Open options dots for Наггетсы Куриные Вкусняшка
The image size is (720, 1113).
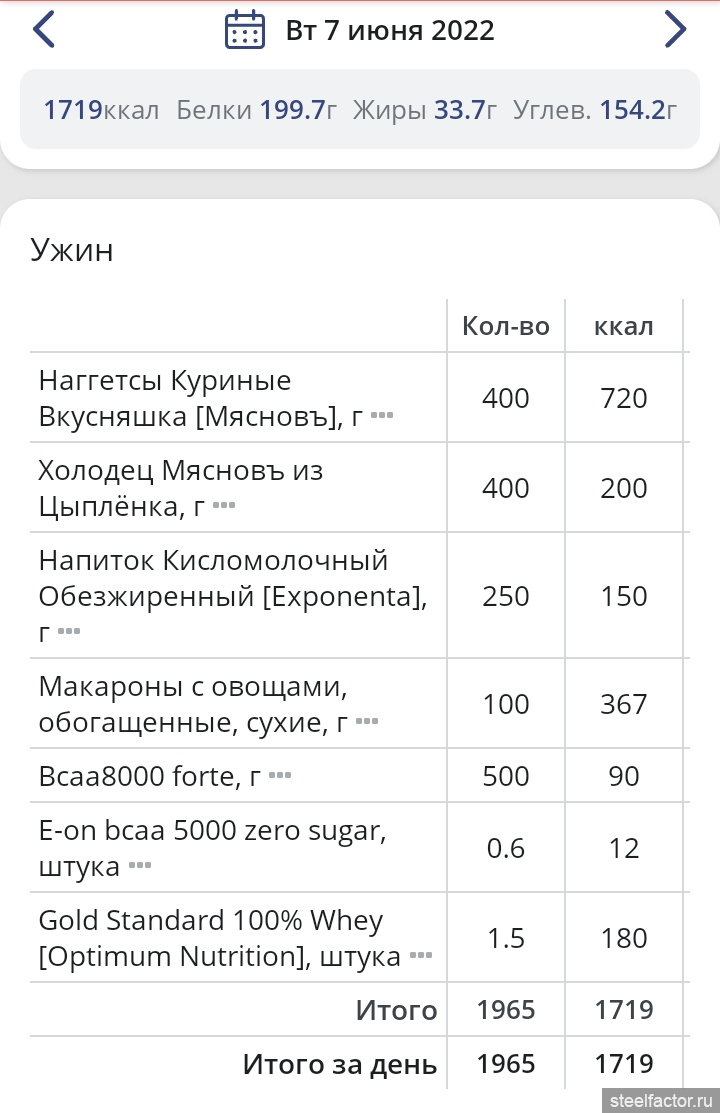point(382,415)
